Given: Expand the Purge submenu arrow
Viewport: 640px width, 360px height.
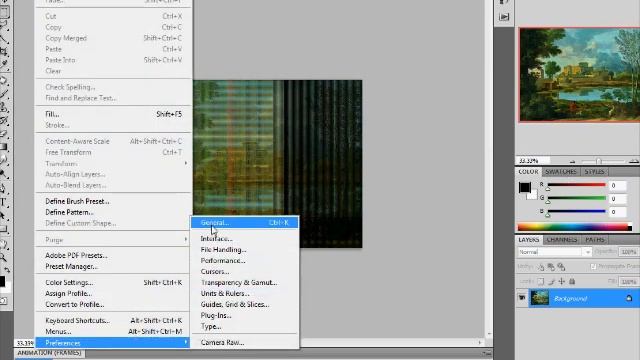Looking at the screenshot, I should tap(186, 240).
